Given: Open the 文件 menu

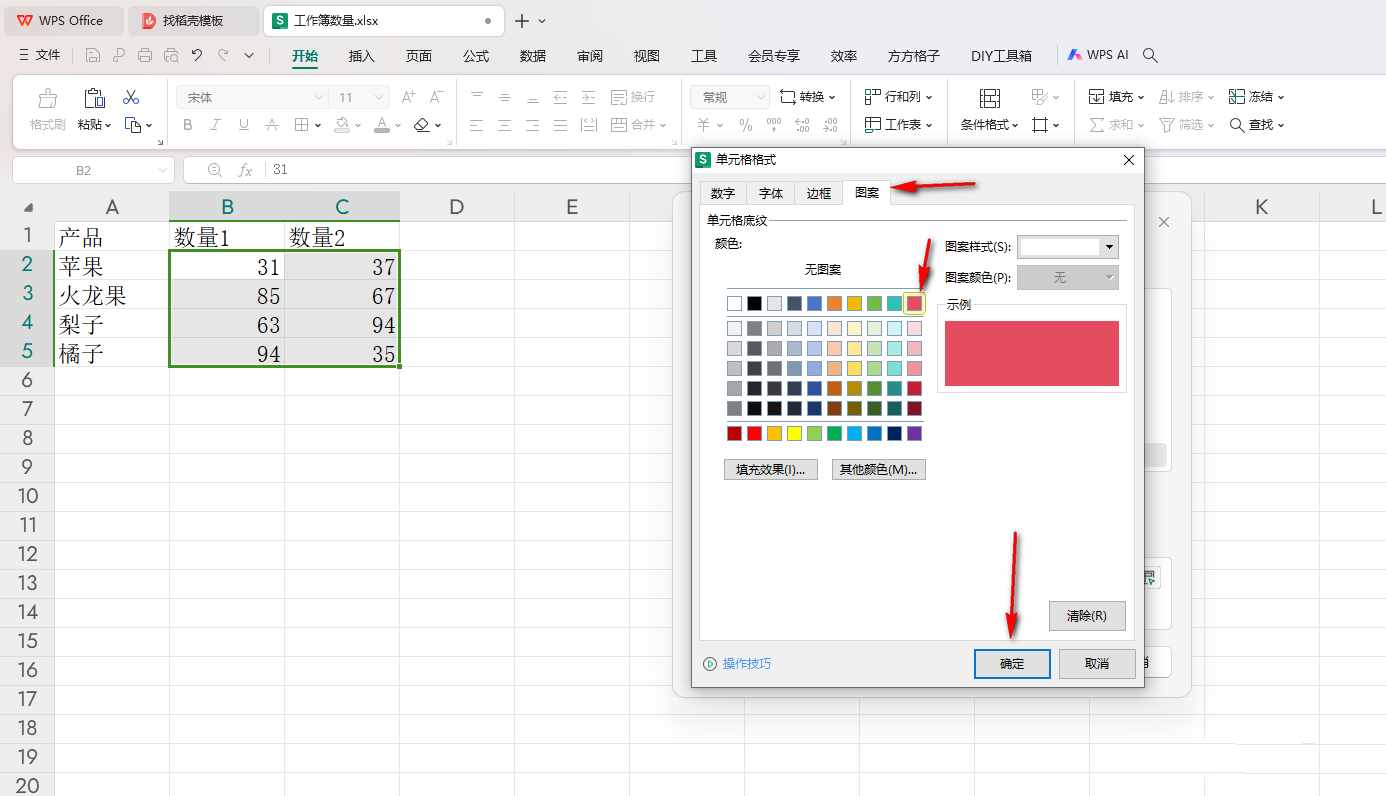Looking at the screenshot, I should click(x=39, y=56).
